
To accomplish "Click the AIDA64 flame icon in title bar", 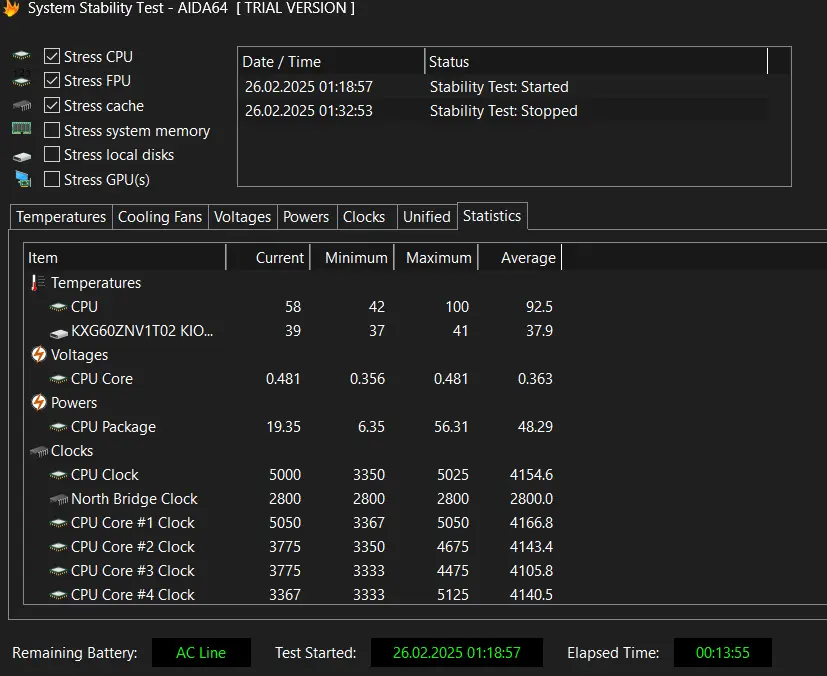I will (x=11, y=8).
